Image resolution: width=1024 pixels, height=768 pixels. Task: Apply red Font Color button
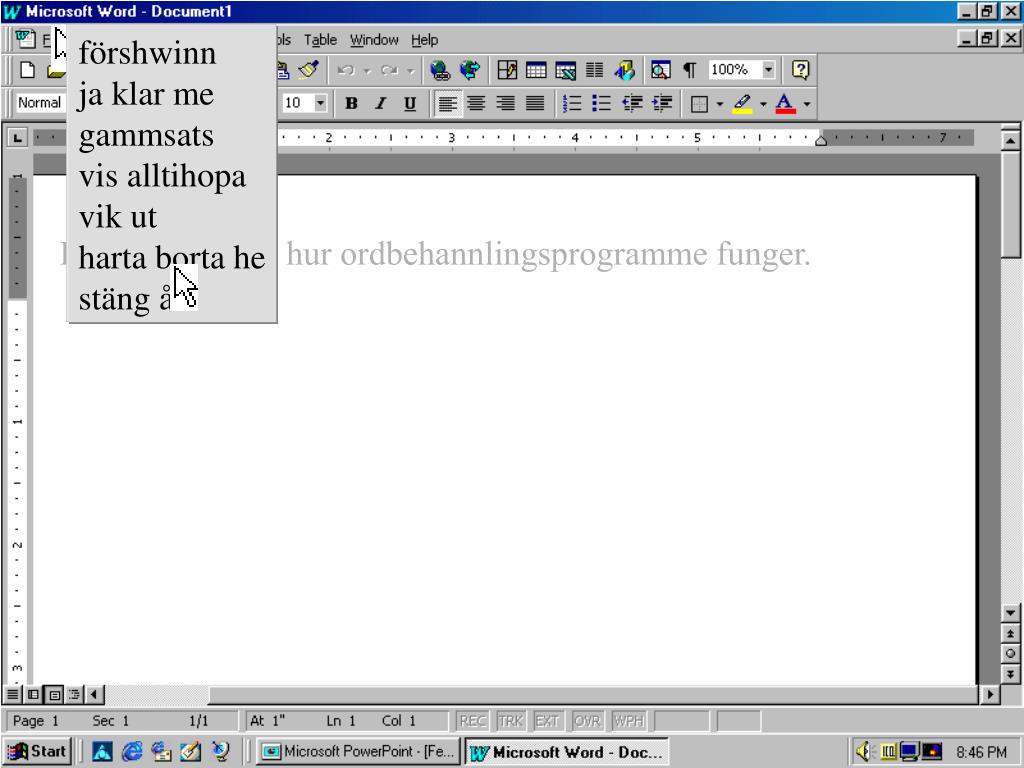click(786, 103)
